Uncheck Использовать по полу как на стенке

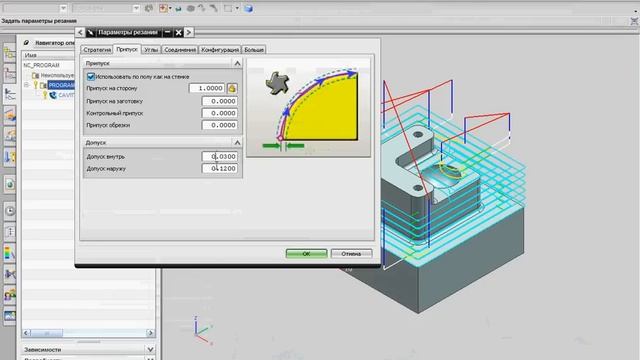point(91,76)
